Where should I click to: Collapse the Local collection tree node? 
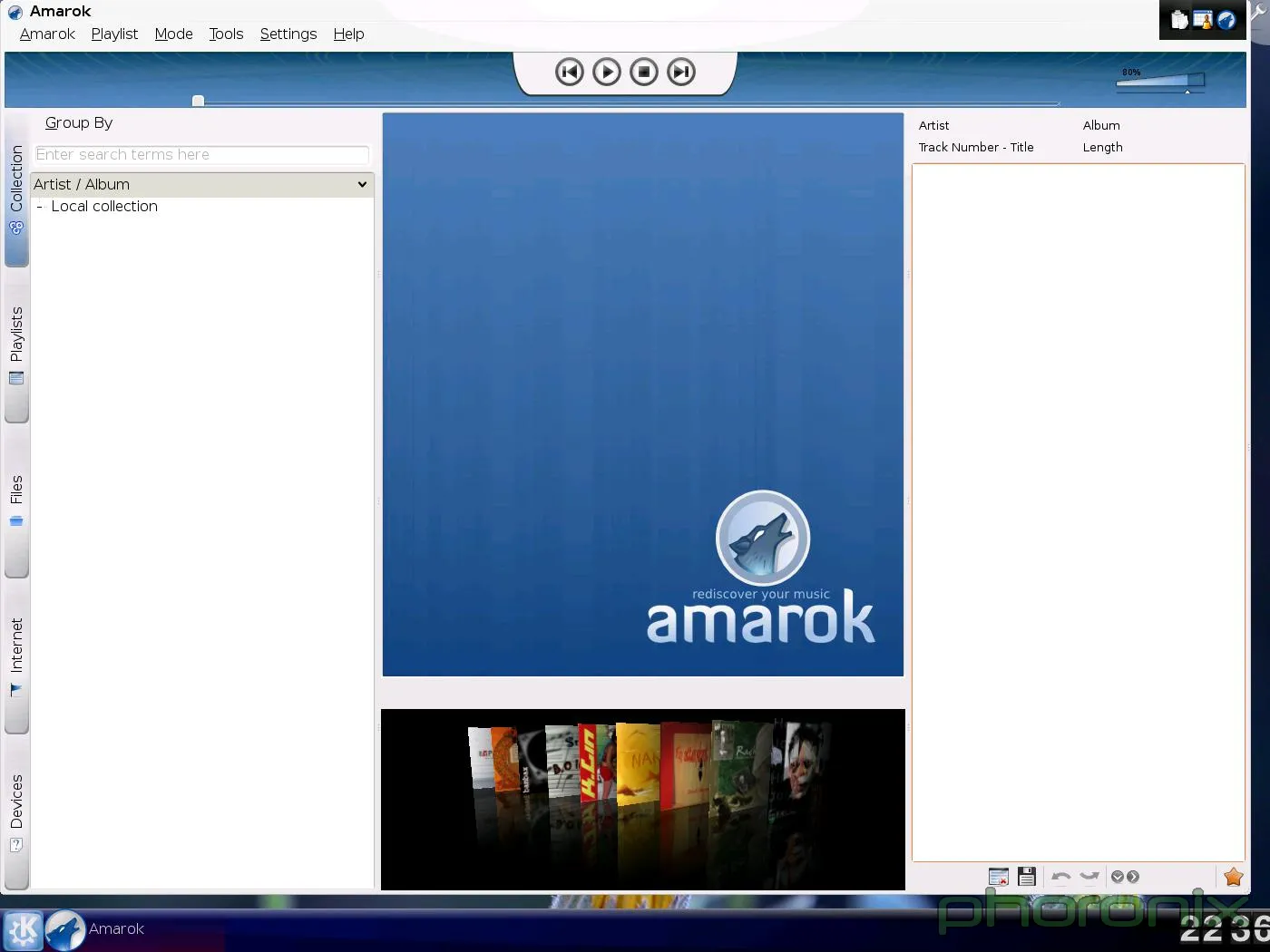pyautogui.click(x=40, y=207)
